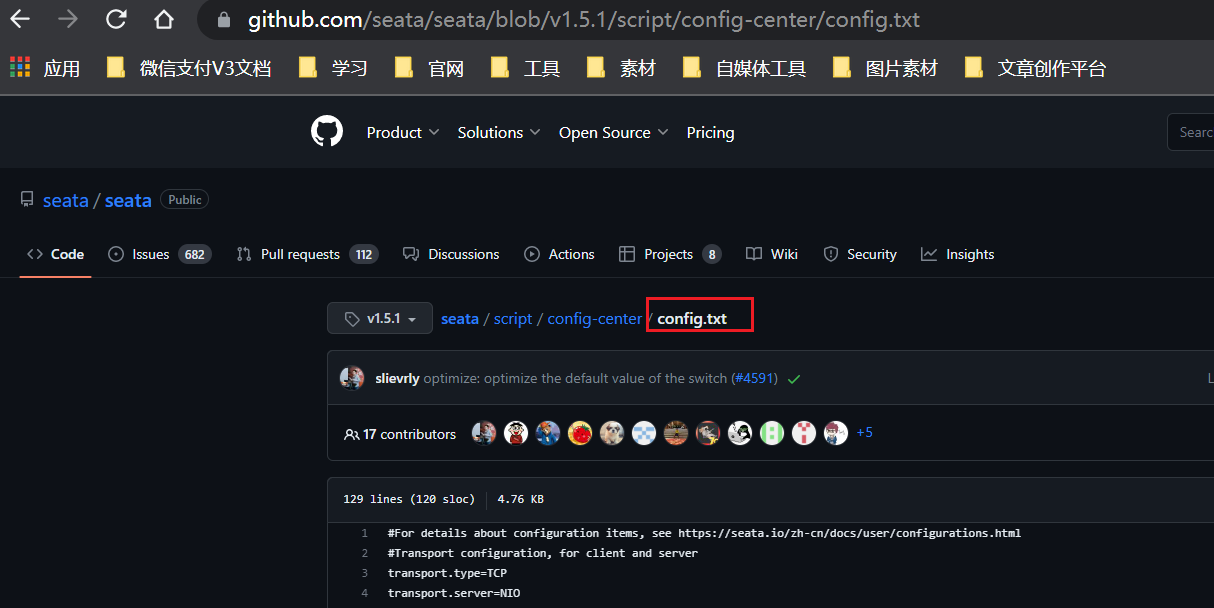Open the bold seata repository link
Screen dimensions: 1214x608
128,200
